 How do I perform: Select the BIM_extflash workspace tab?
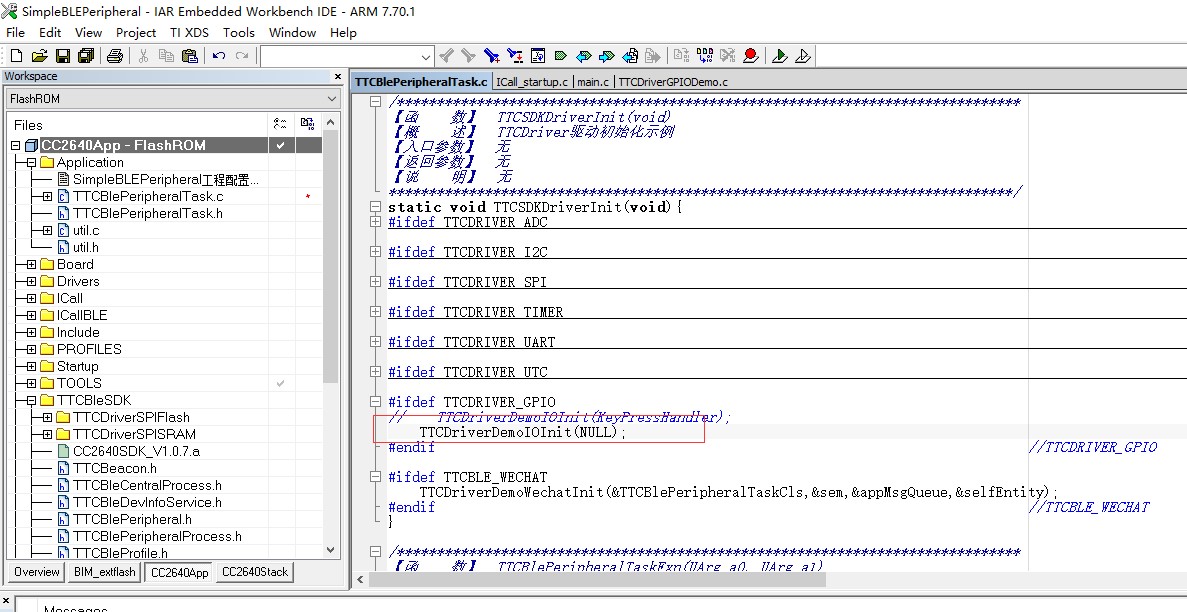tap(104, 572)
